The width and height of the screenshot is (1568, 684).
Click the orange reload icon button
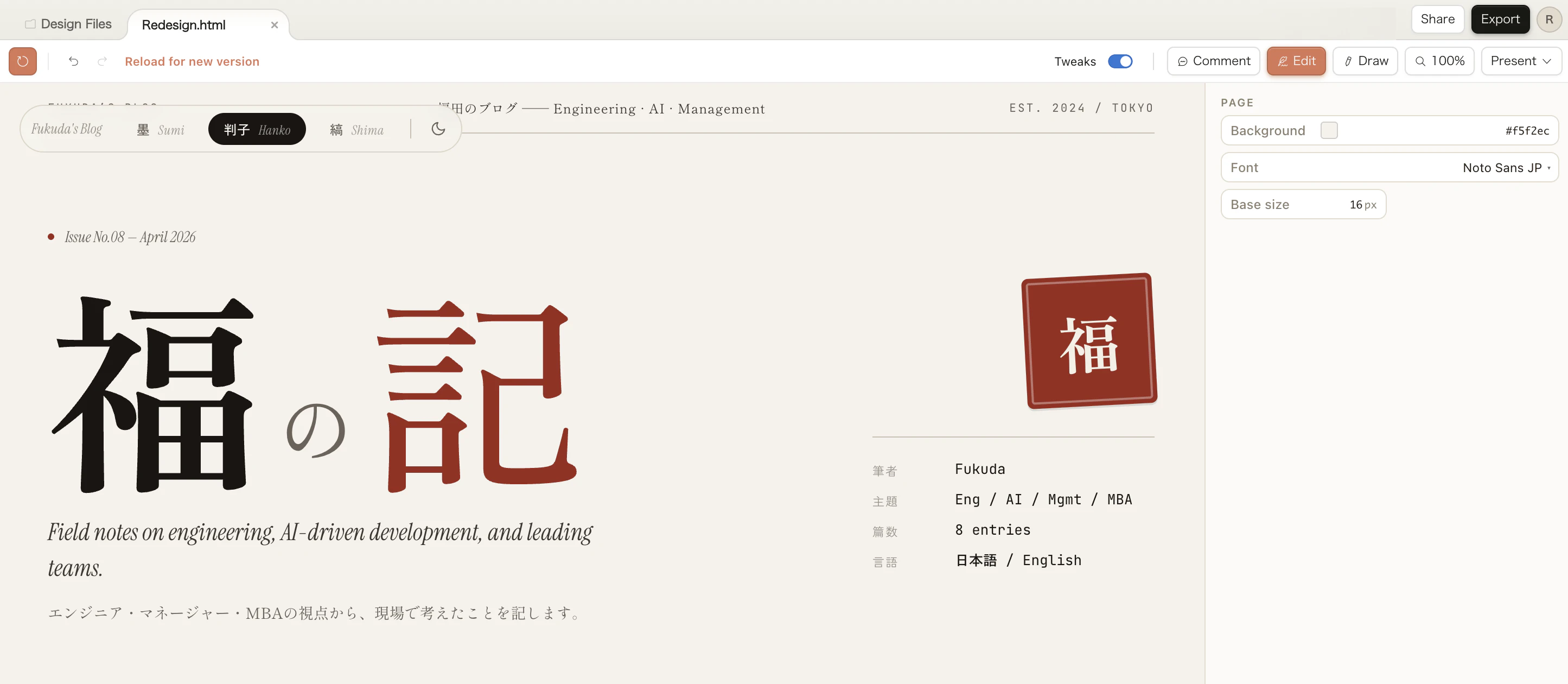(23, 61)
